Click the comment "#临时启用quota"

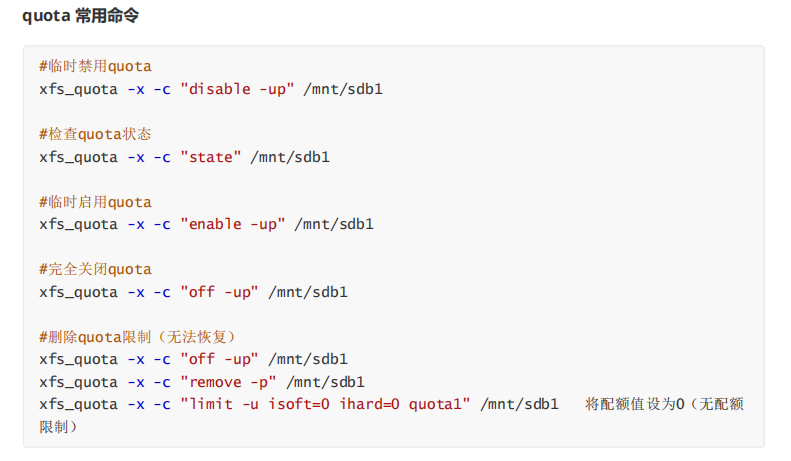pos(95,202)
